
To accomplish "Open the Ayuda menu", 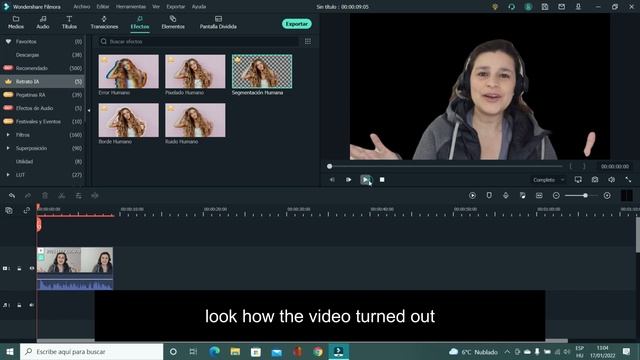I will 199,7.
